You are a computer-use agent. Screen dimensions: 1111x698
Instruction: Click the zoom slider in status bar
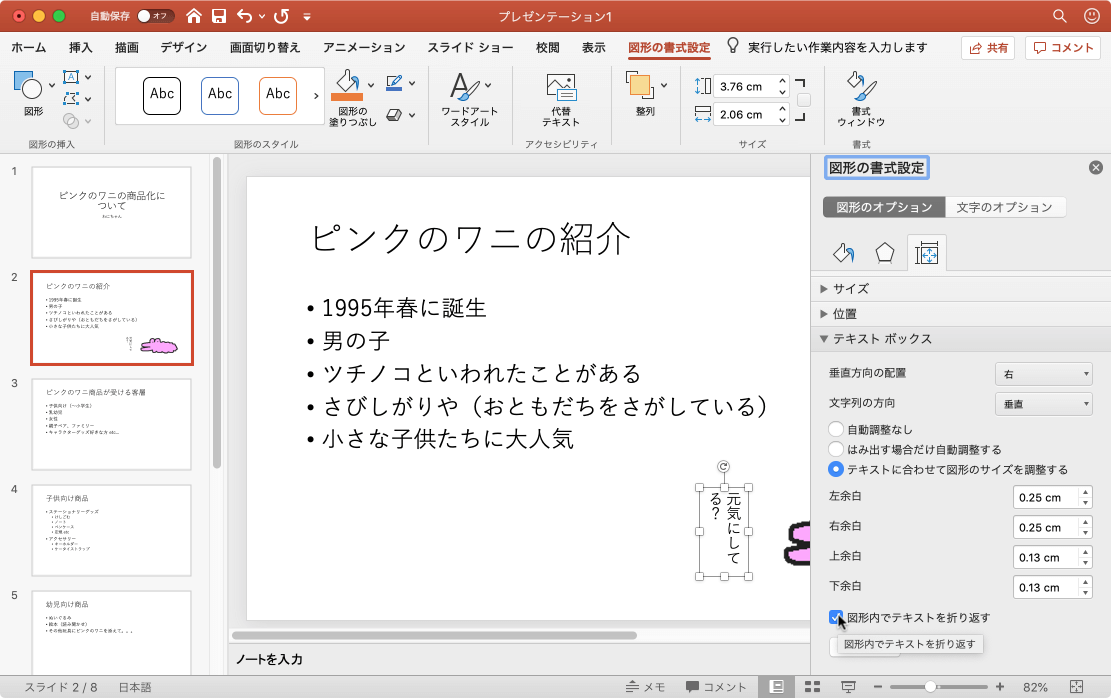tap(930, 687)
